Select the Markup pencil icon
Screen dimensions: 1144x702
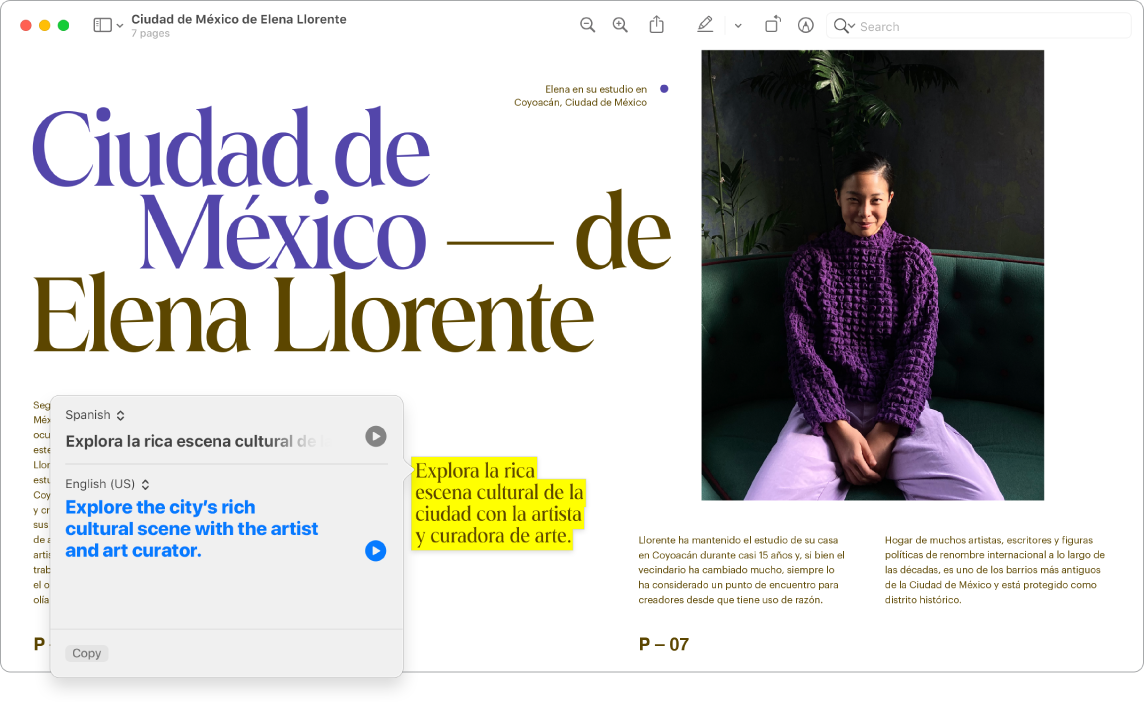click(704, 25)
